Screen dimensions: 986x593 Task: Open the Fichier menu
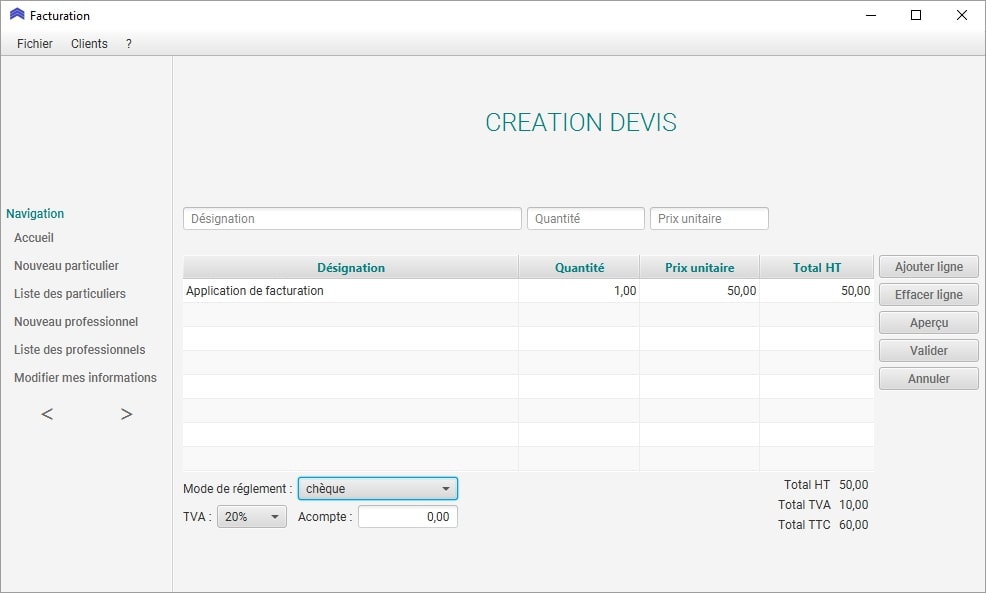coord(35,44)
